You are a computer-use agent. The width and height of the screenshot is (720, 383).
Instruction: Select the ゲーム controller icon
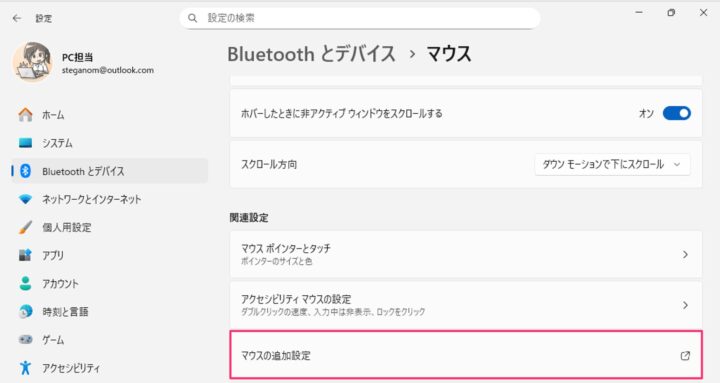click(25, 339)
